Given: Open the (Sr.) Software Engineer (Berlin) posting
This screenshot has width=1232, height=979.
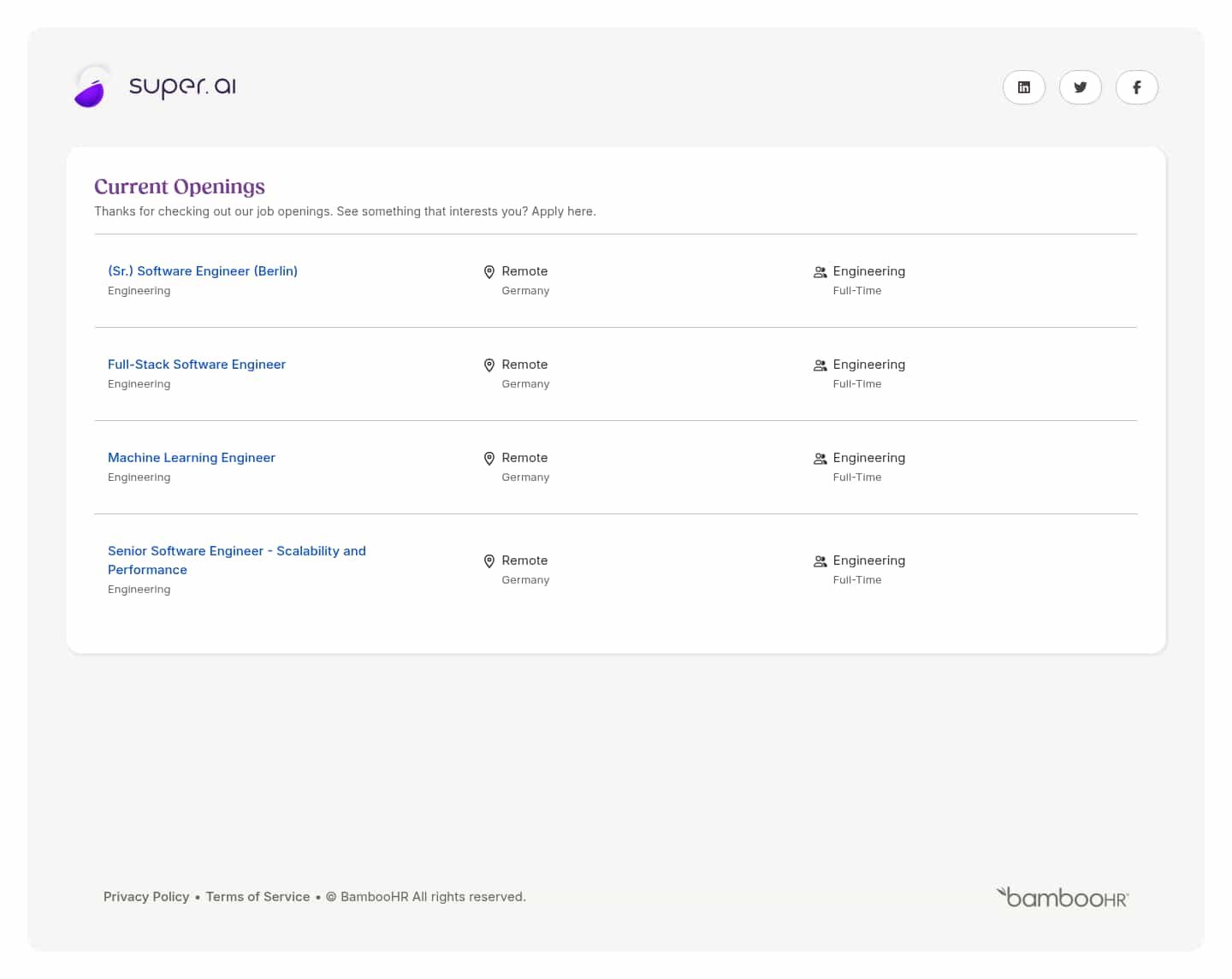Looking at the screenshot, I should coord(203,271).
